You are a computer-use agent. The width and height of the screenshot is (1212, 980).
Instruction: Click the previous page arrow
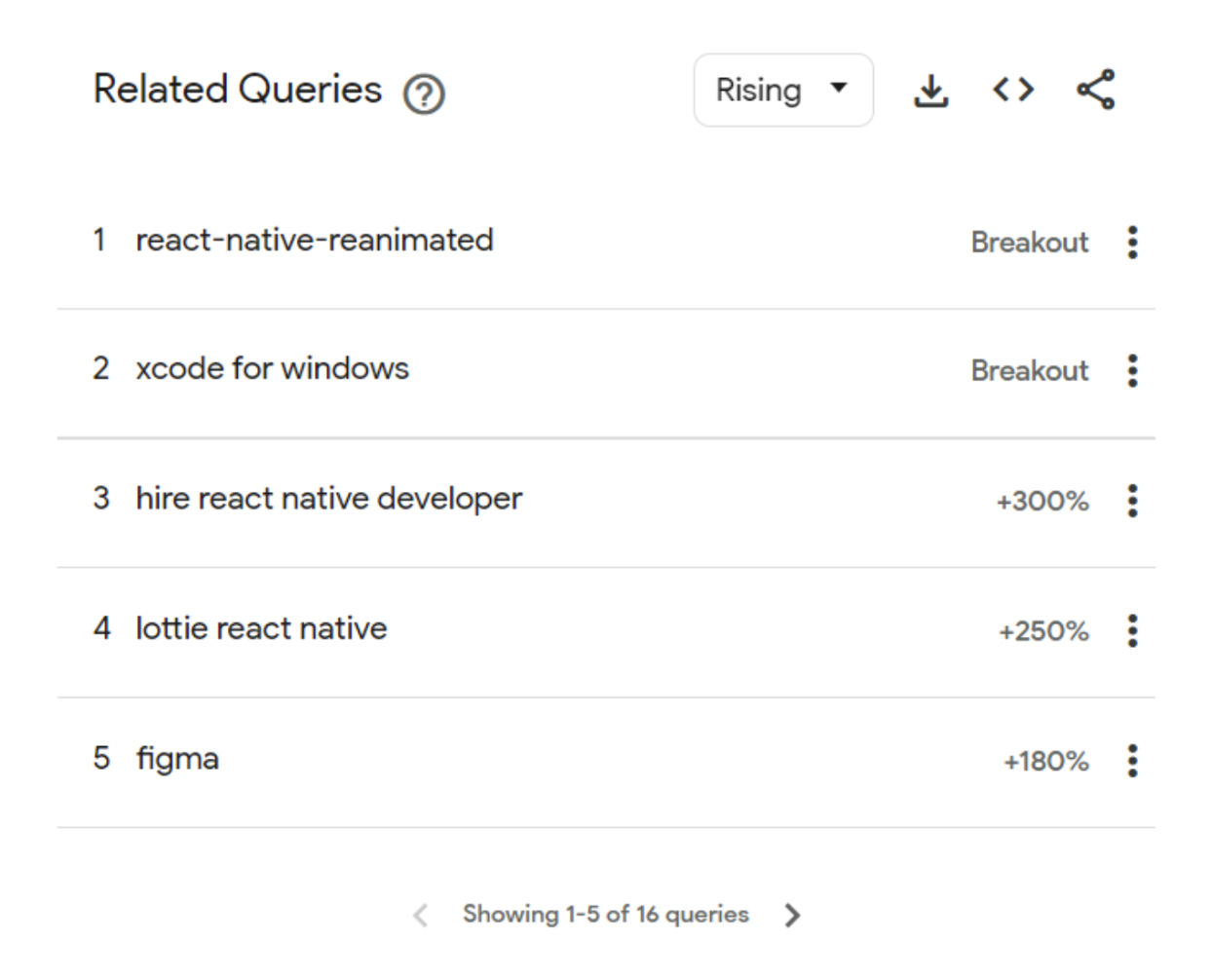click(420, 915)
